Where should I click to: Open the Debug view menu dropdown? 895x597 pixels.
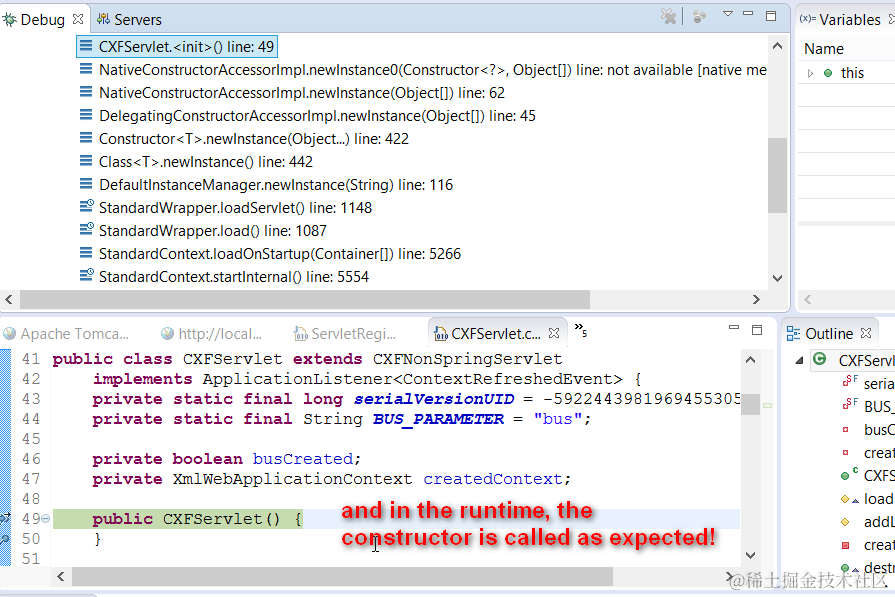click(x=728, y=14)
